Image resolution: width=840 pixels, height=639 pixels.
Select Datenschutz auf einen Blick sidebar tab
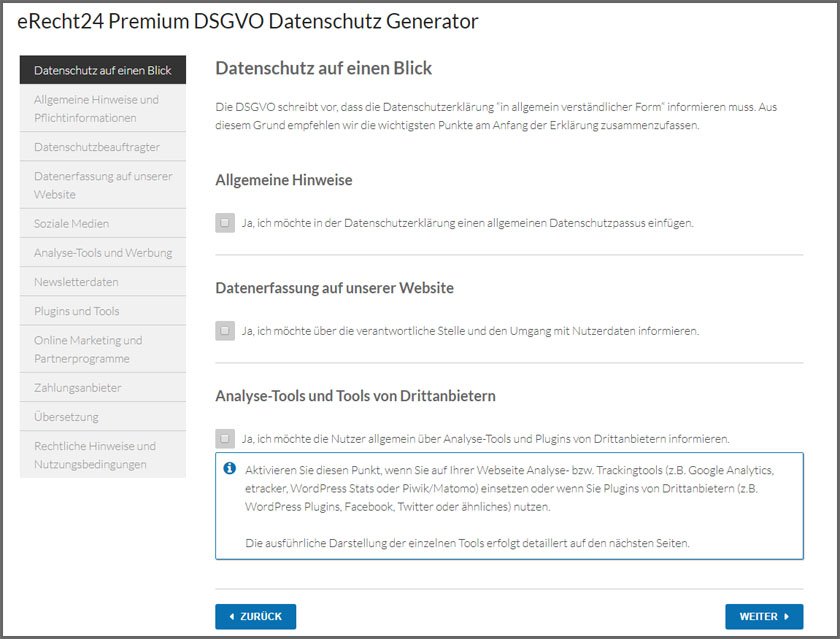[x=103, y=71]
